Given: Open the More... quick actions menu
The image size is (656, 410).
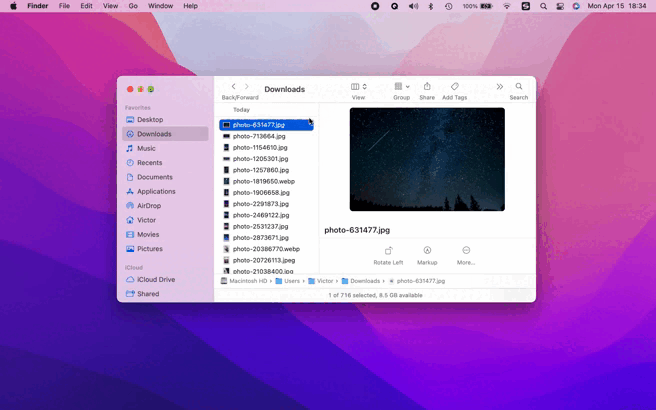Looking at the screenshot, I should coord(466,256).
